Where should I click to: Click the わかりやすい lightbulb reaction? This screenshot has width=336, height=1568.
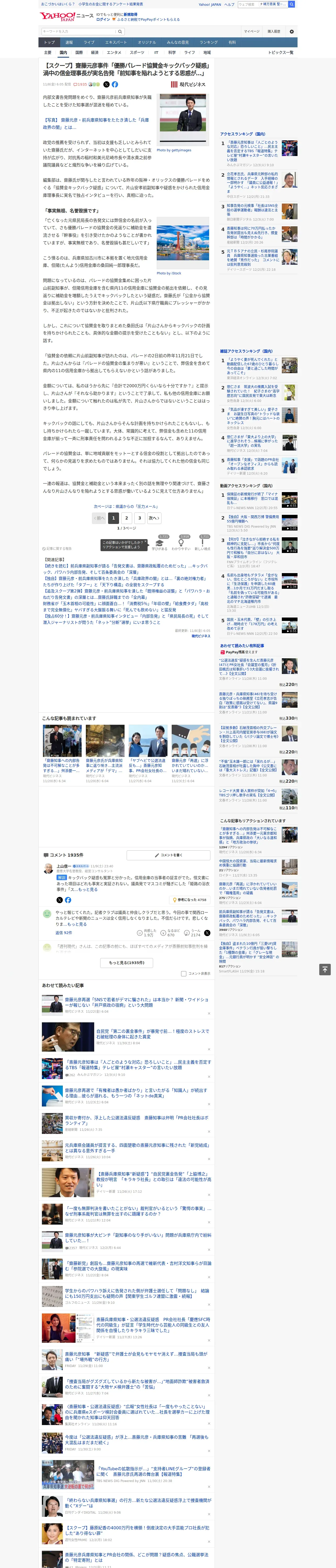click(x=181, y=544)
